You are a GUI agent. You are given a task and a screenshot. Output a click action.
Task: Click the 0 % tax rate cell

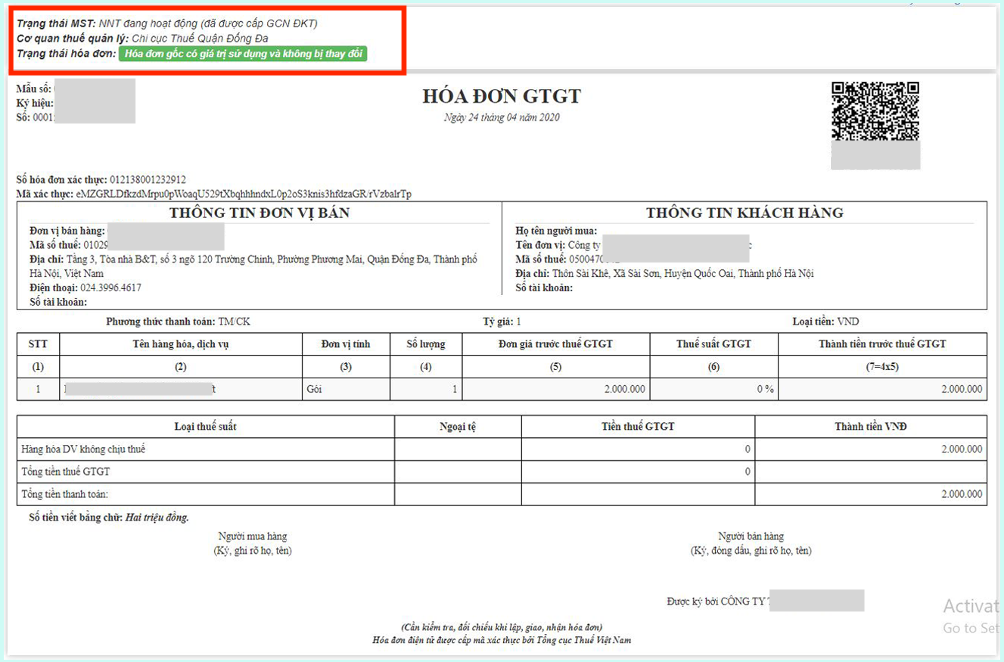714,389
